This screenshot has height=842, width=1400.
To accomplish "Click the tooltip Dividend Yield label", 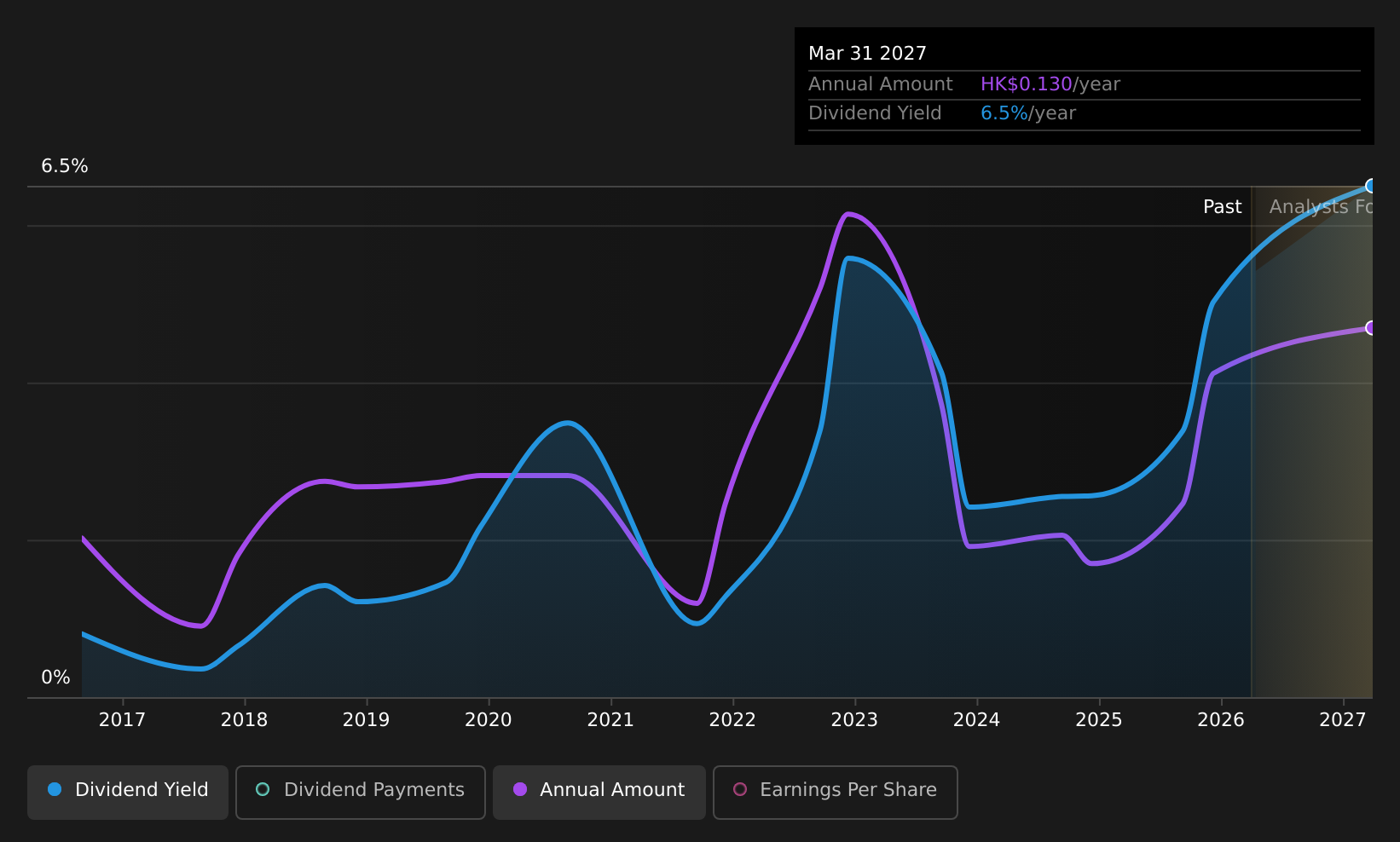I will [x=875, y=113].
